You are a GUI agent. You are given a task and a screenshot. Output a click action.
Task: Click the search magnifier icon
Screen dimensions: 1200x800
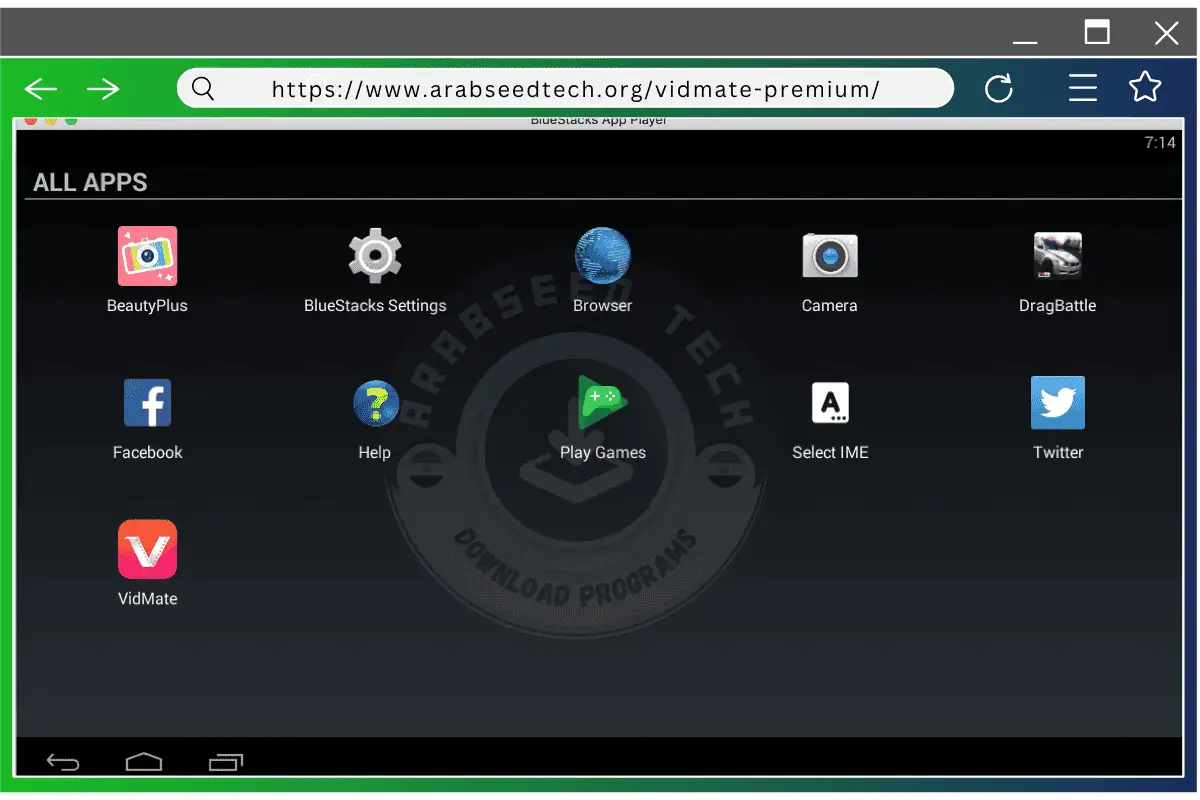click(203, 89)
